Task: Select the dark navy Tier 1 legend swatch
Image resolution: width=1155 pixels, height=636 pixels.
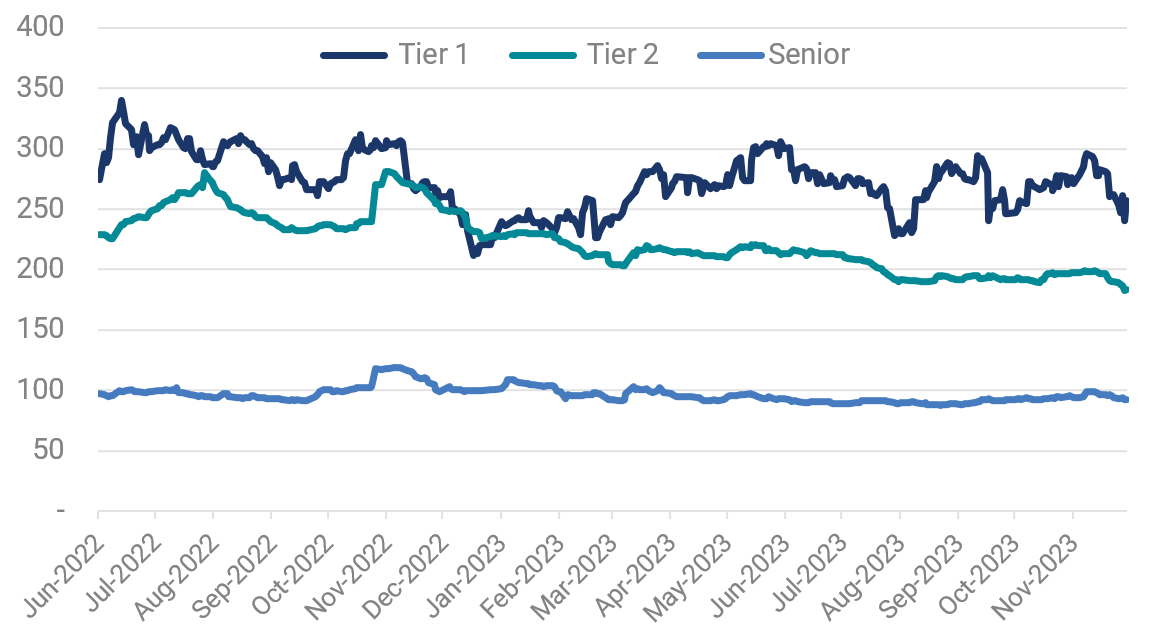Action: (354, 55)
